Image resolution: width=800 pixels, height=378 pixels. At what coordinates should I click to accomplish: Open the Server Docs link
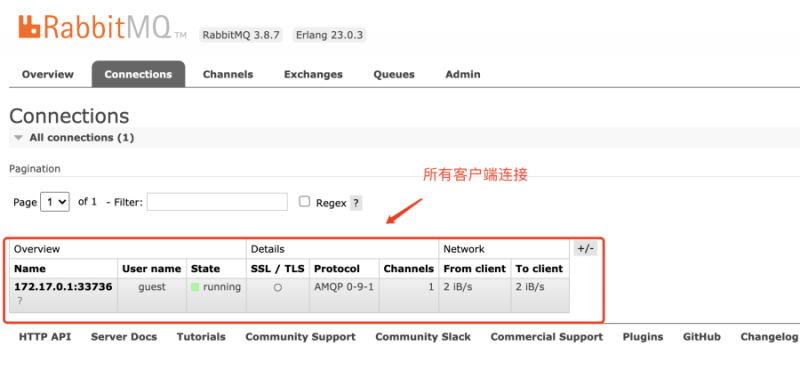point(124,337)
